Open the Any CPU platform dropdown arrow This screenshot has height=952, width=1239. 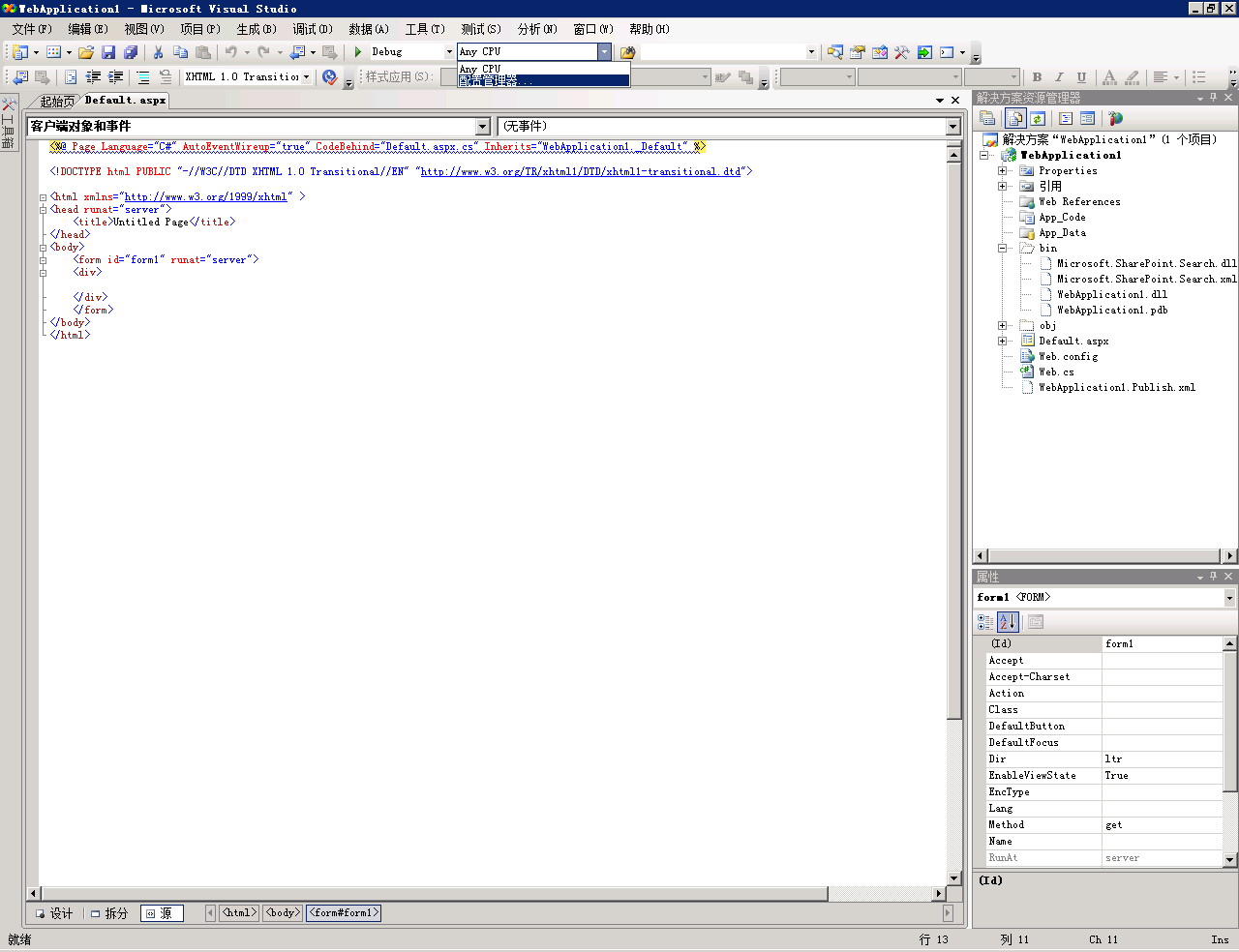[604, 52]
